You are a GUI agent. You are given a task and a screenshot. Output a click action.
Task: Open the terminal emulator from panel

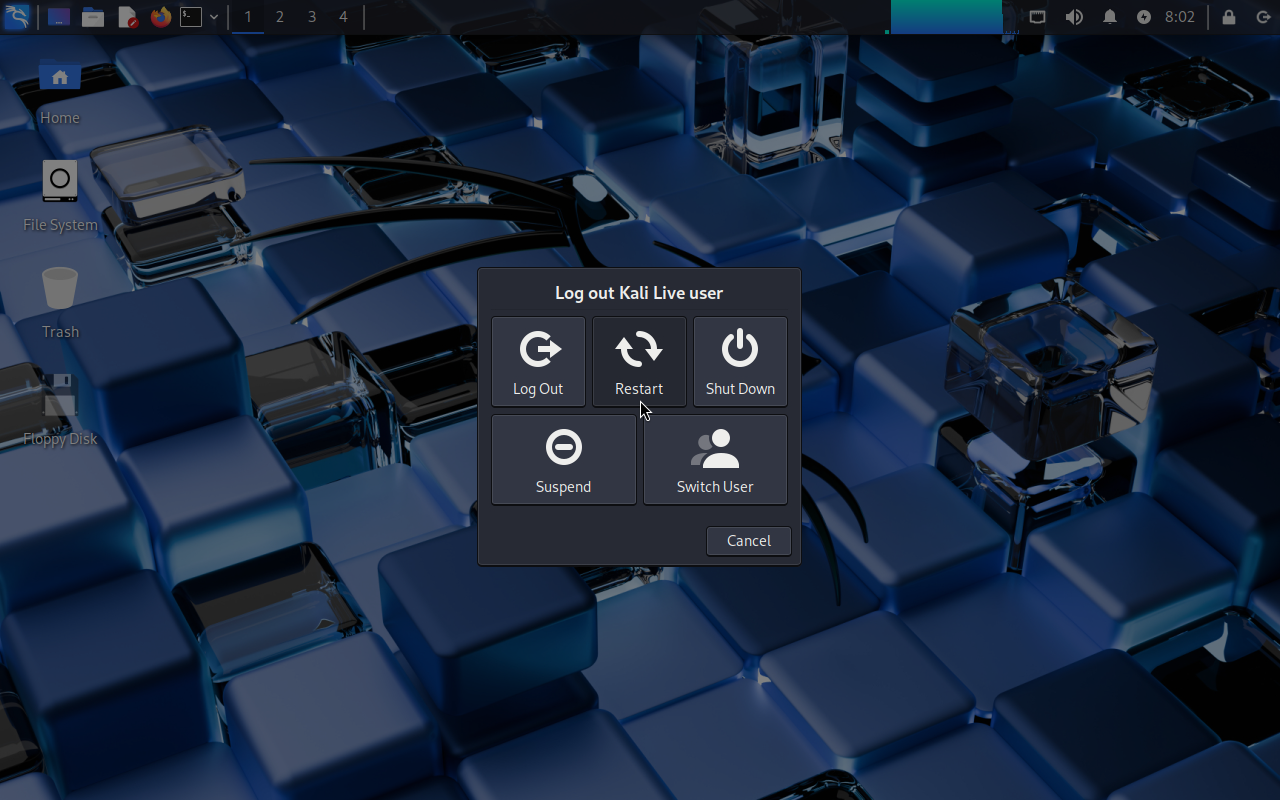[x=191, y=17]
